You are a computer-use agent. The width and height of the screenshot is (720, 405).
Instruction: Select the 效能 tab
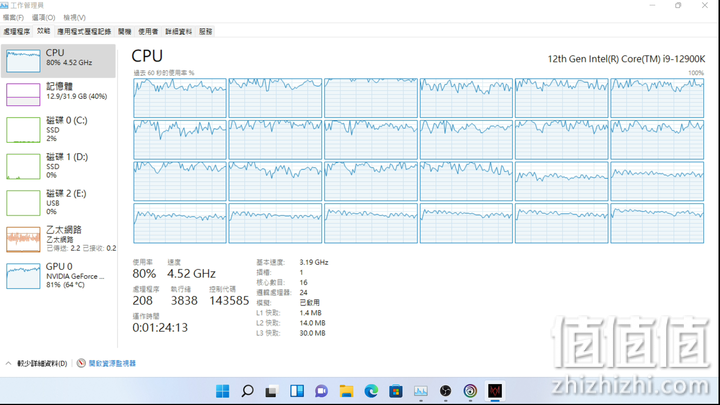tap(44, 31)
